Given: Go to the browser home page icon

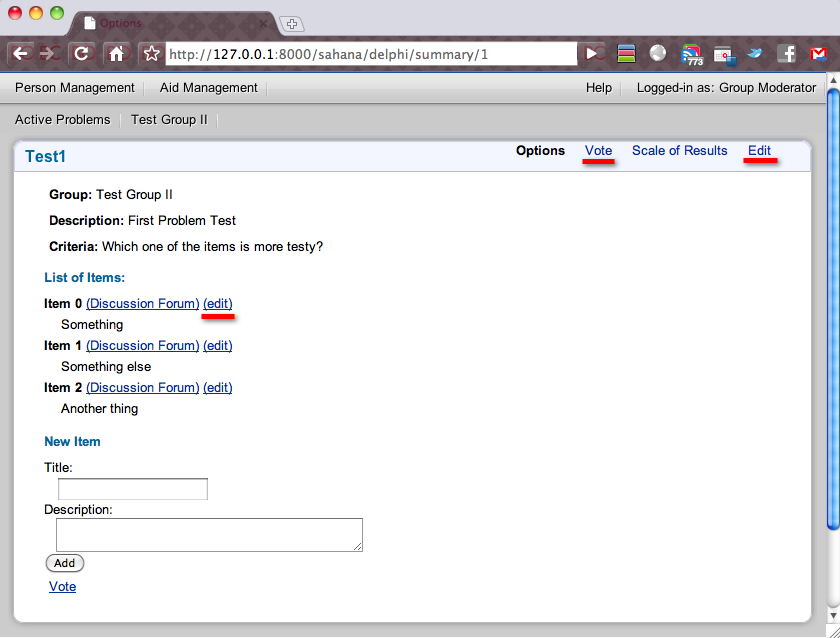Looking at the screenshot, I should (x=116, y=54).
